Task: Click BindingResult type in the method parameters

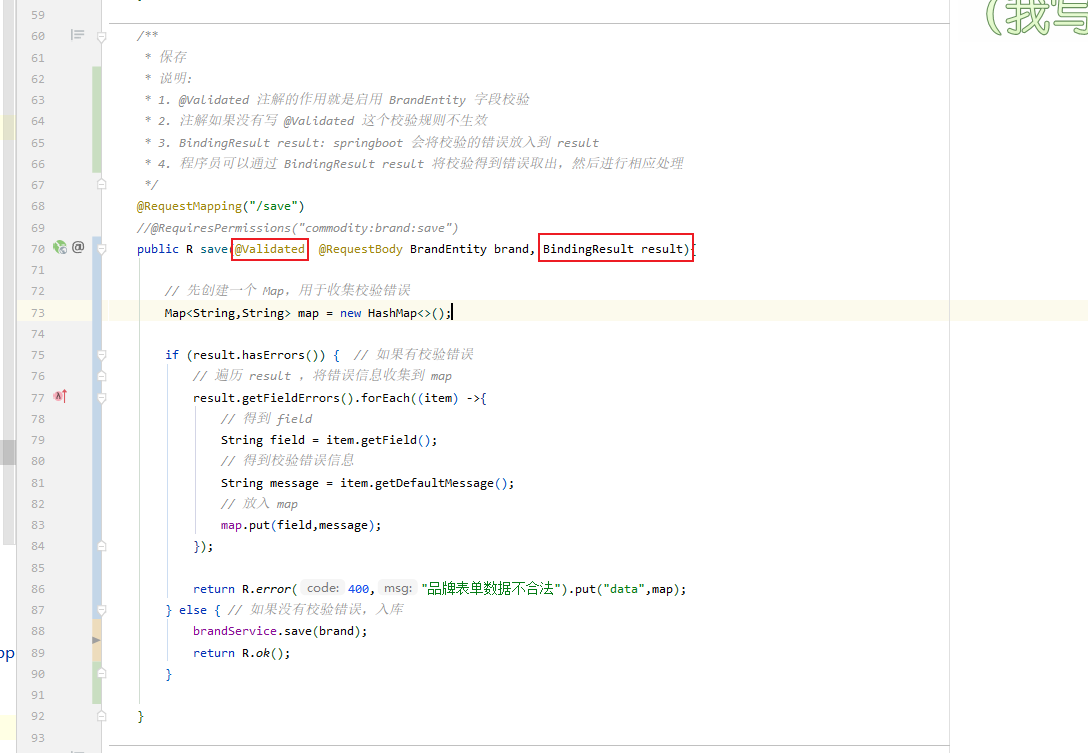Action: point(588,248)
